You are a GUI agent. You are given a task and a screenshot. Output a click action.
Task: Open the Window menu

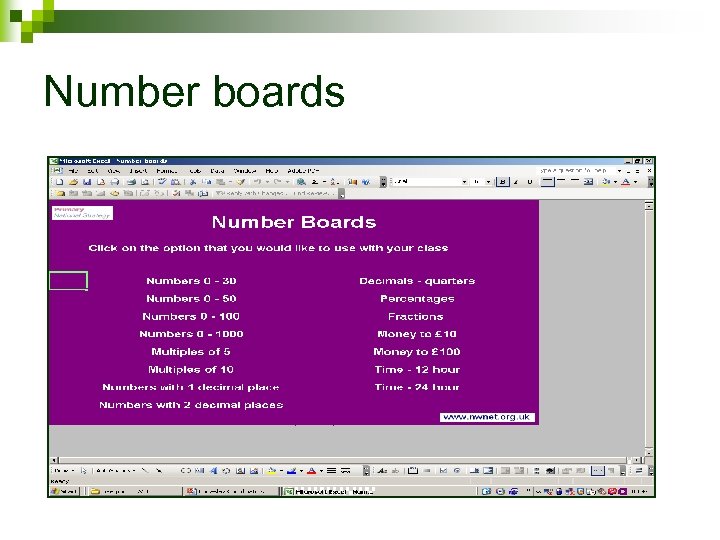coord(245,171)
